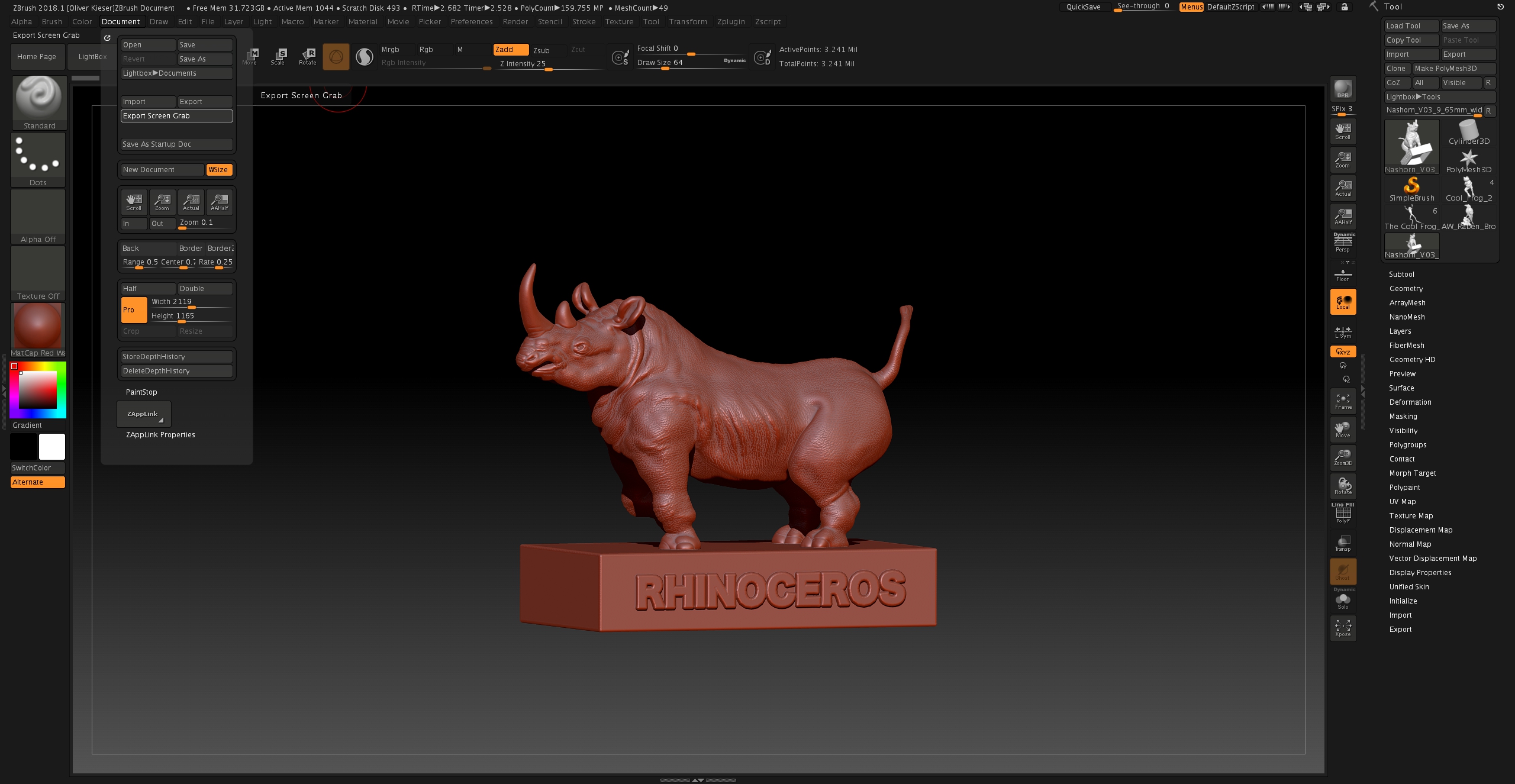This screenshot has width=1515, height=784.
Task: Select Export Screen Grab option
Action: coord(175,115)
